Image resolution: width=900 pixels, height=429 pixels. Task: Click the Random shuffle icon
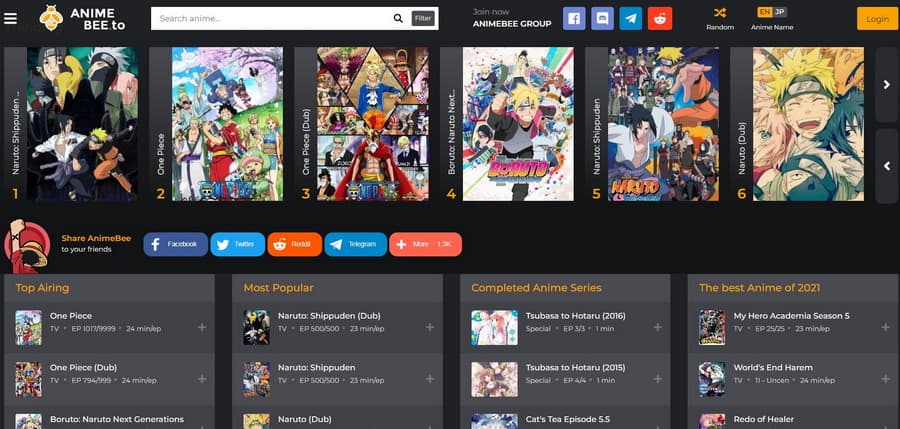coord(720,13)
